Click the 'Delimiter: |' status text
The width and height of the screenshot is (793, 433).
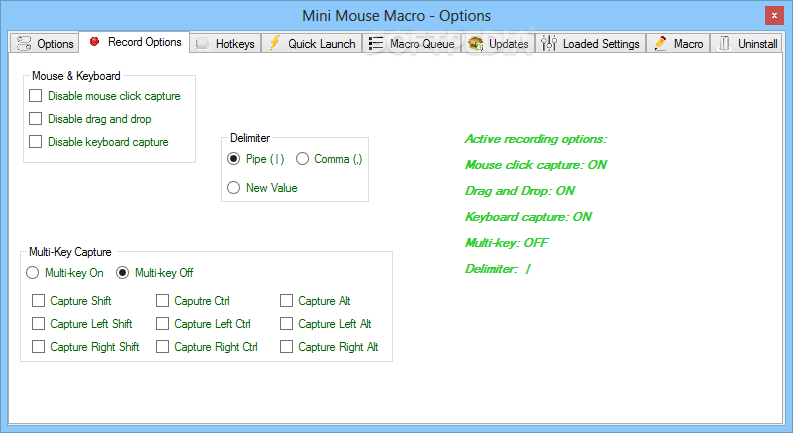[498, 269]
